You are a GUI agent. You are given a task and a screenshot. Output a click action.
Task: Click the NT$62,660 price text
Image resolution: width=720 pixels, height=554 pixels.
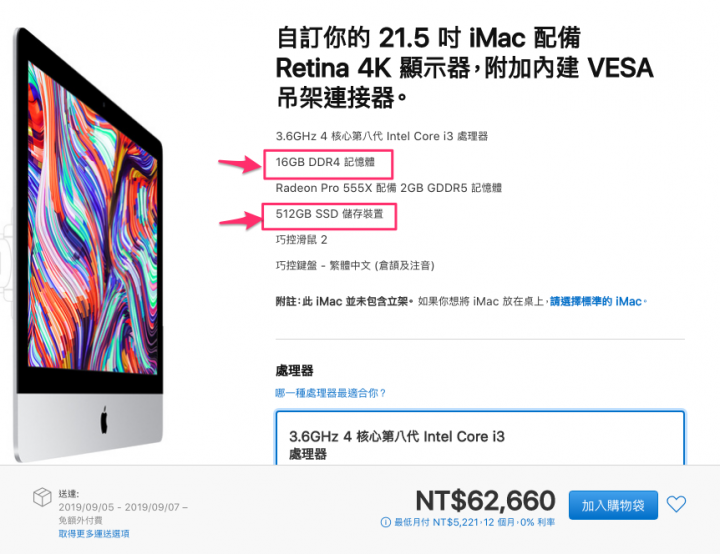[485, 500]
